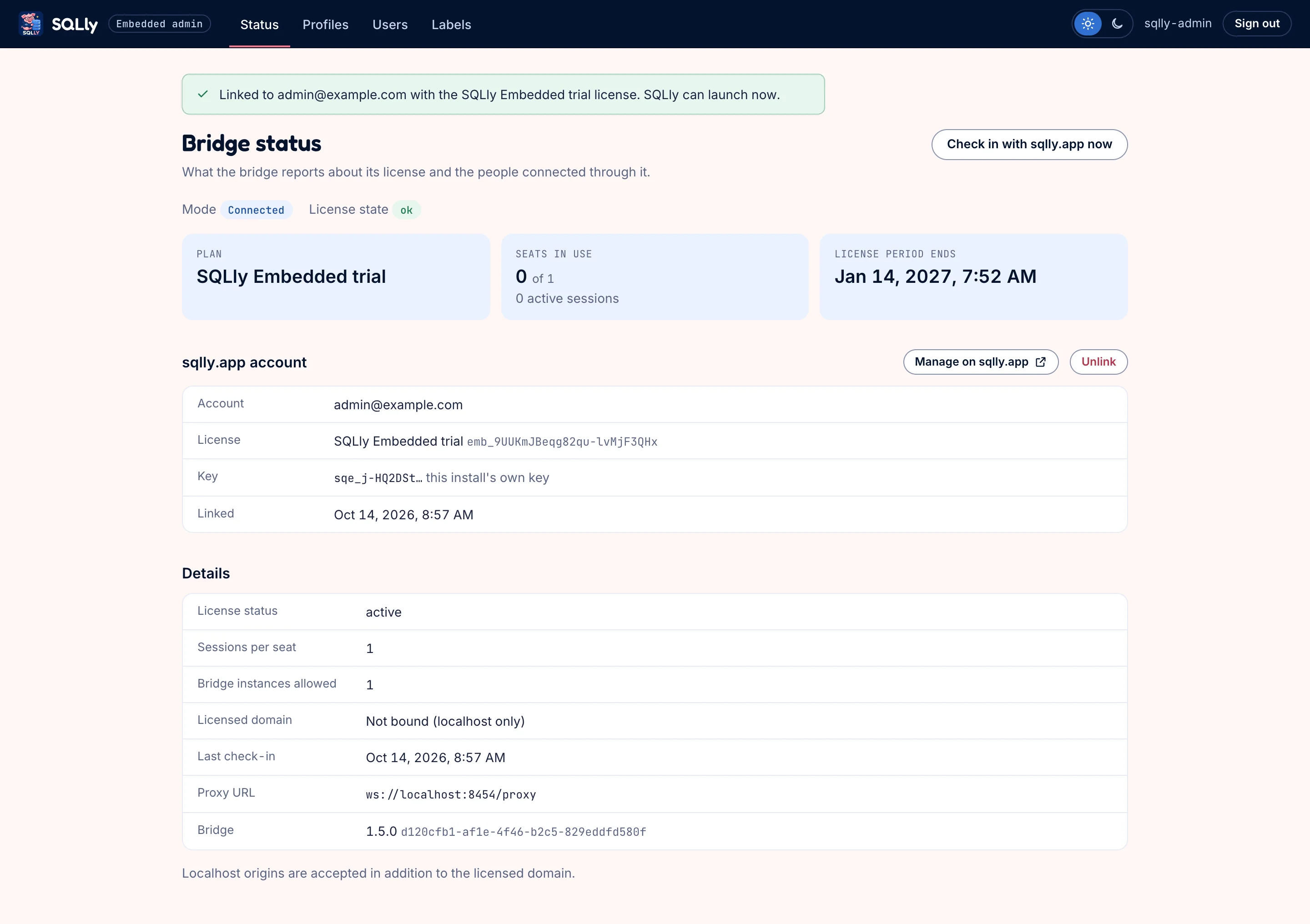This screenshot has height=924, width=1310.
Task: Sign out of the admin
Action: (1257, 23)
